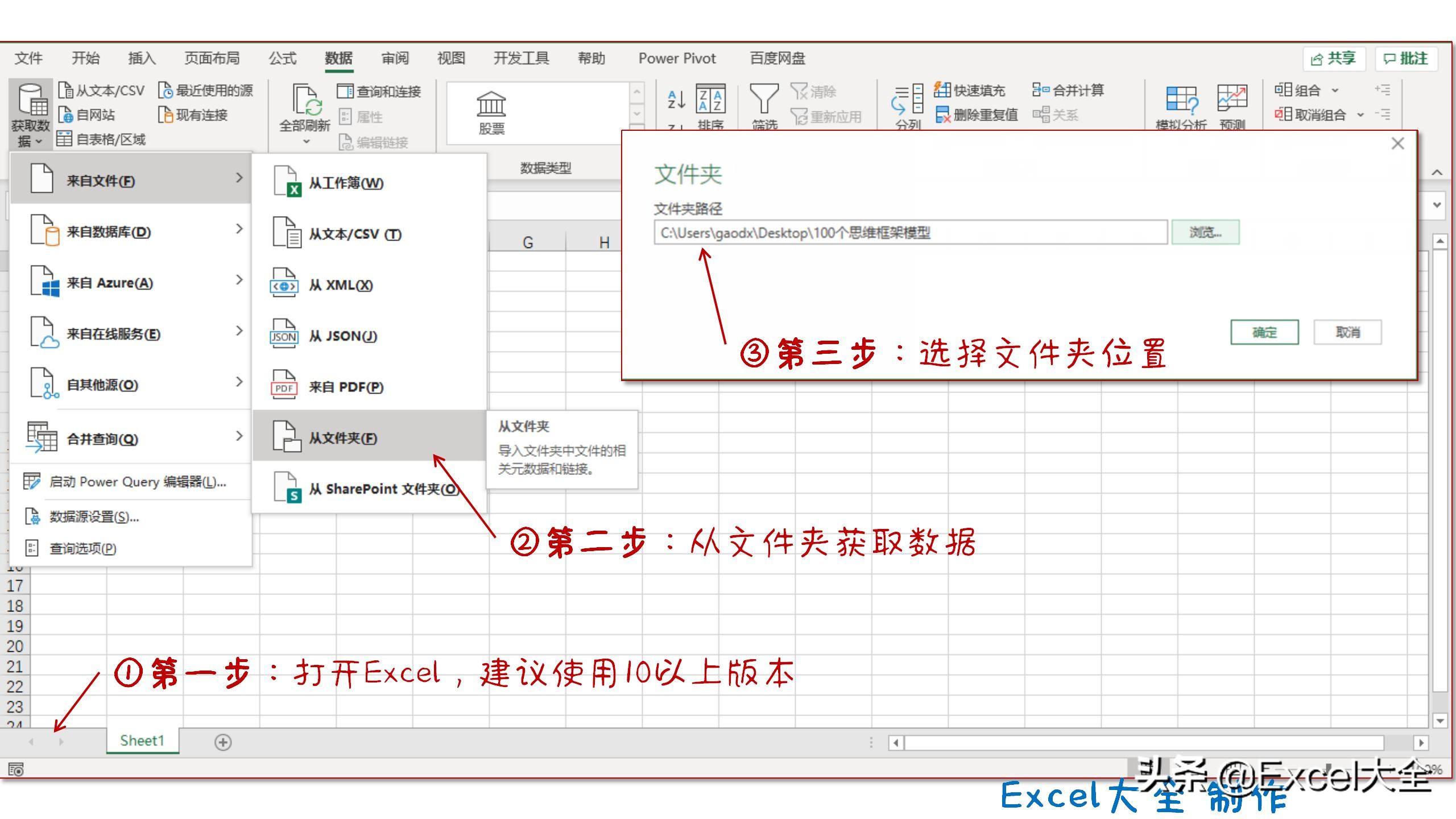Click Cancel (取消) in folder dialog
1456x819 pixels.
pyautogui.click(x=1347, y=332)
